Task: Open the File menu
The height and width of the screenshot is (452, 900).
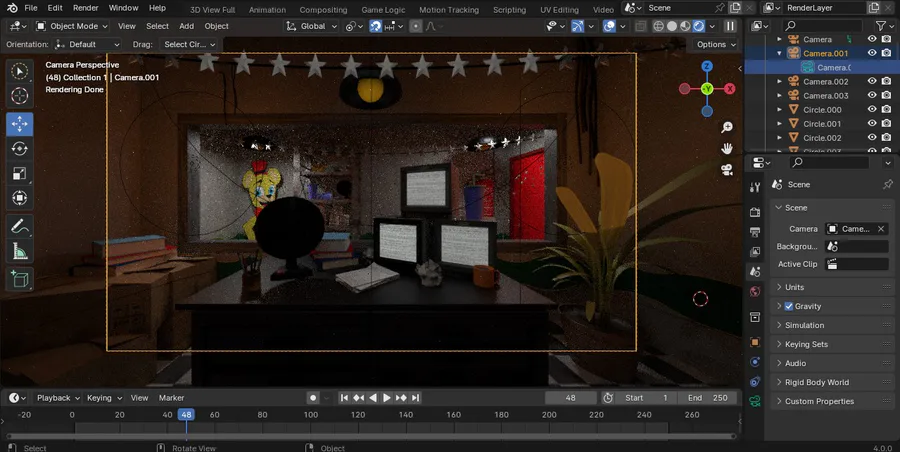Action: click(x=30, y=8)
